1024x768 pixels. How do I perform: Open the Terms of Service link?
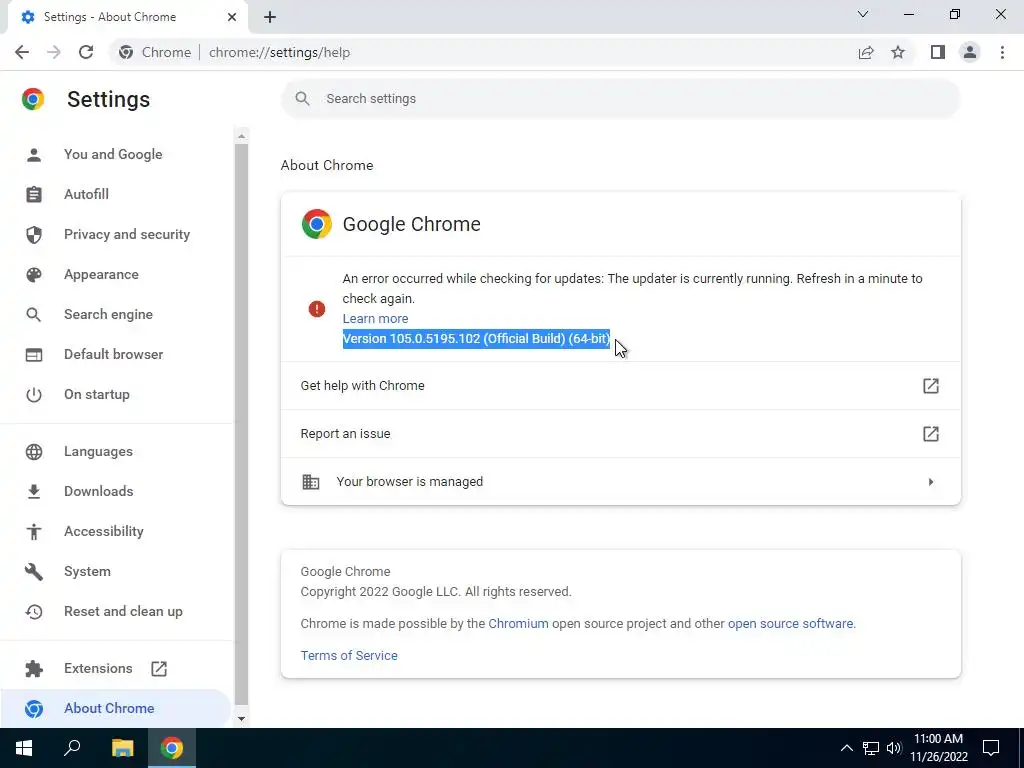[x=349, y=656]
